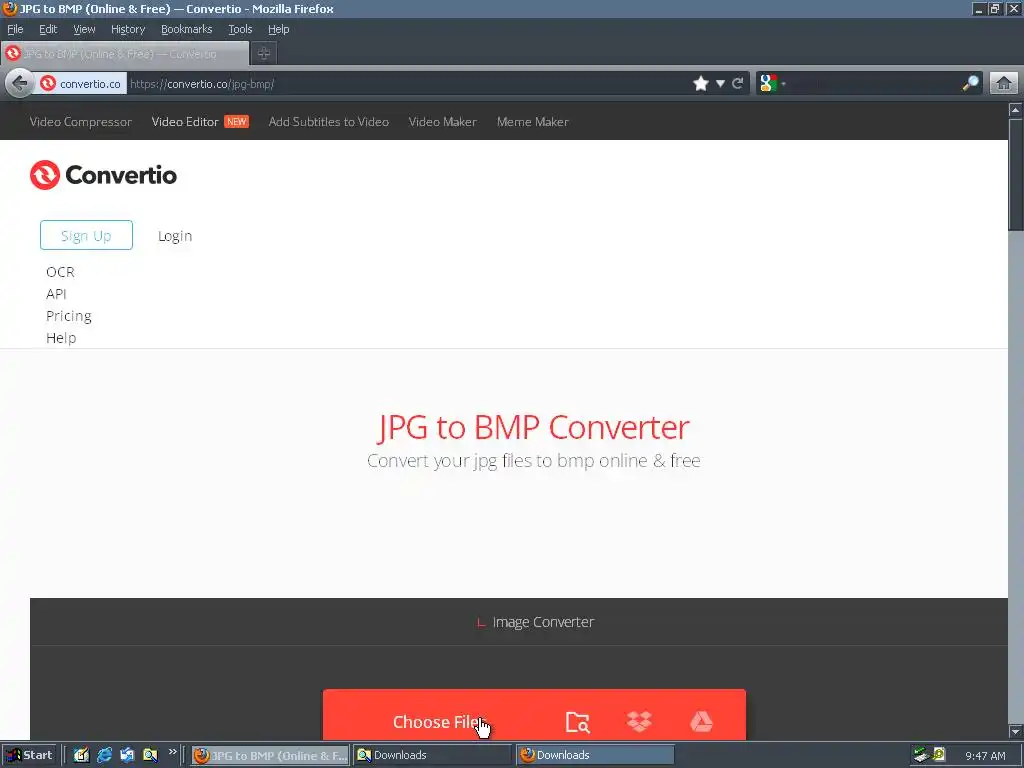
Task: Open a new tab with plus button
Action: point(264,54)
